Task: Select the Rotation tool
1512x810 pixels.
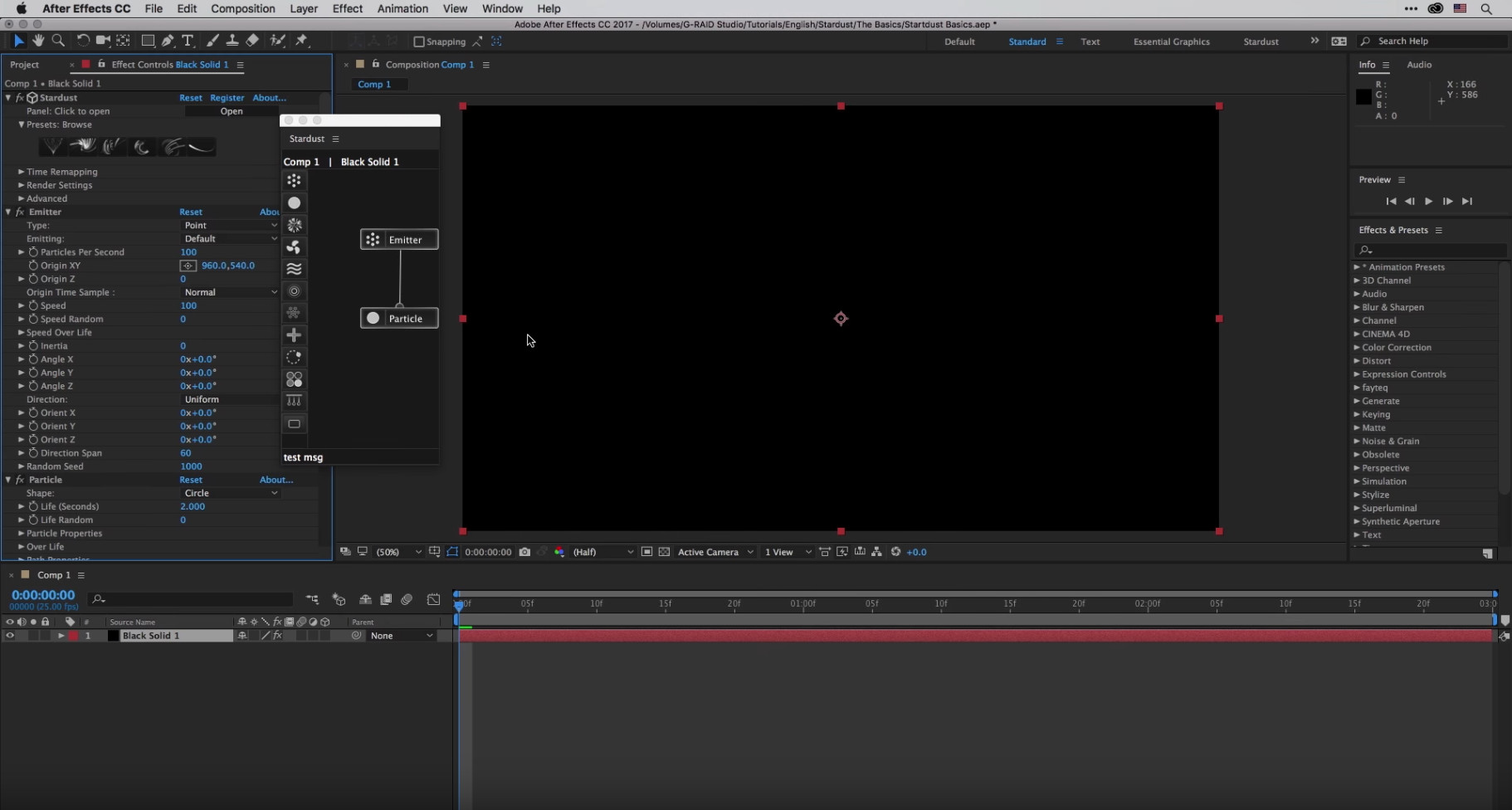Action: click(x=83, y=41)
